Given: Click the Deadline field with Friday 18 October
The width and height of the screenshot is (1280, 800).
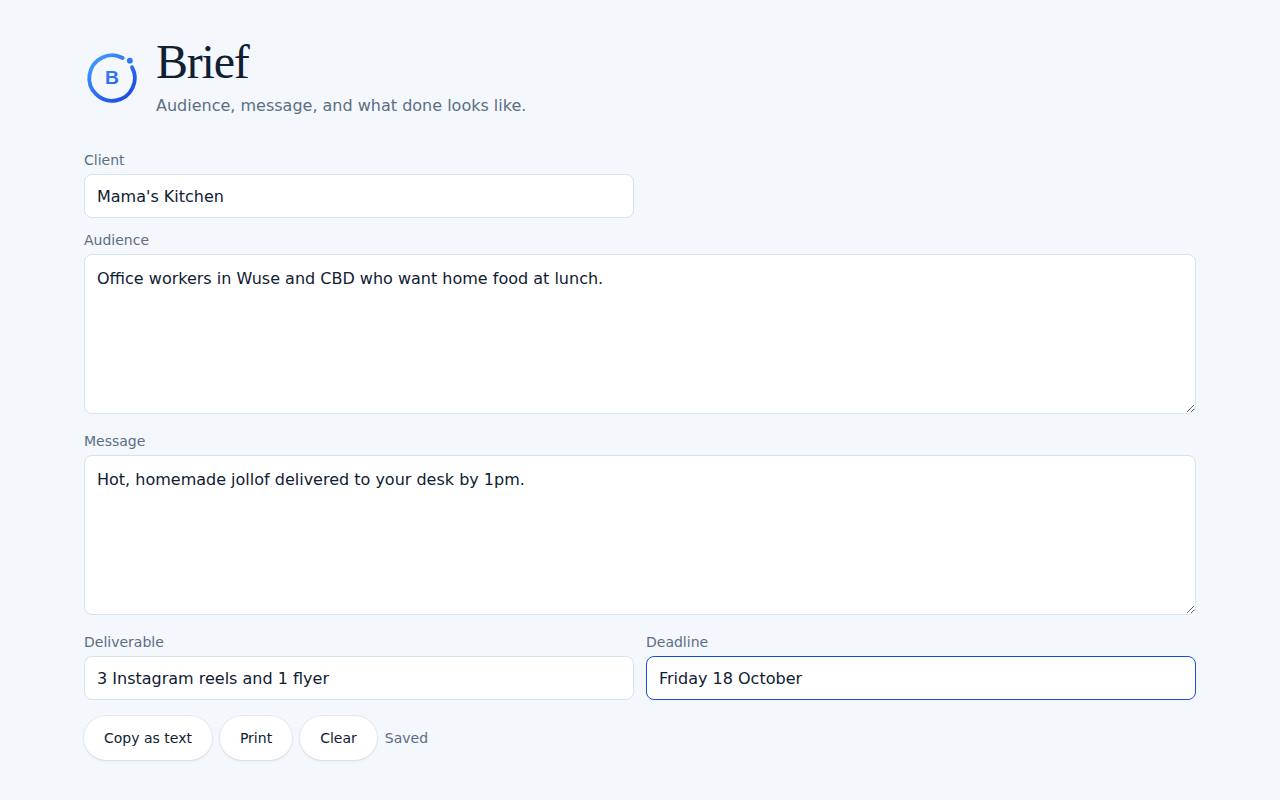Looking at the screenshot, I should pyautogui.click(x=921, y=678).
